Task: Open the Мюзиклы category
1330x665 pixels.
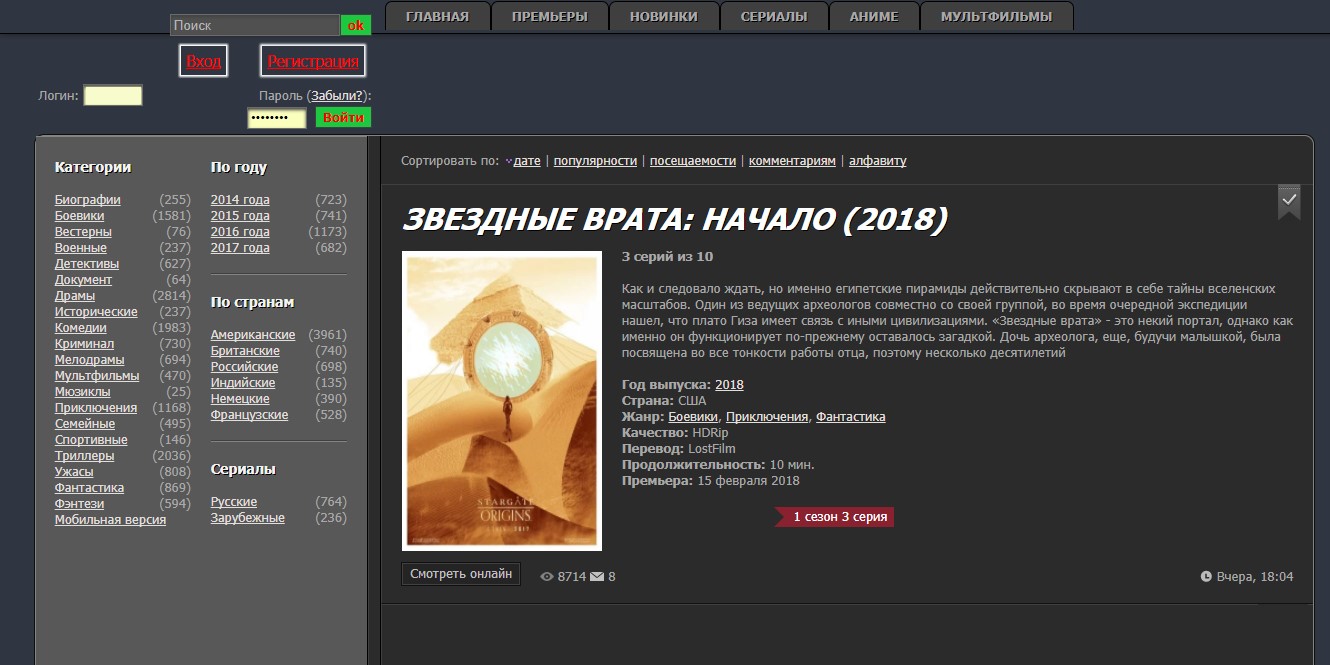Action: click(x=83, y=392)
